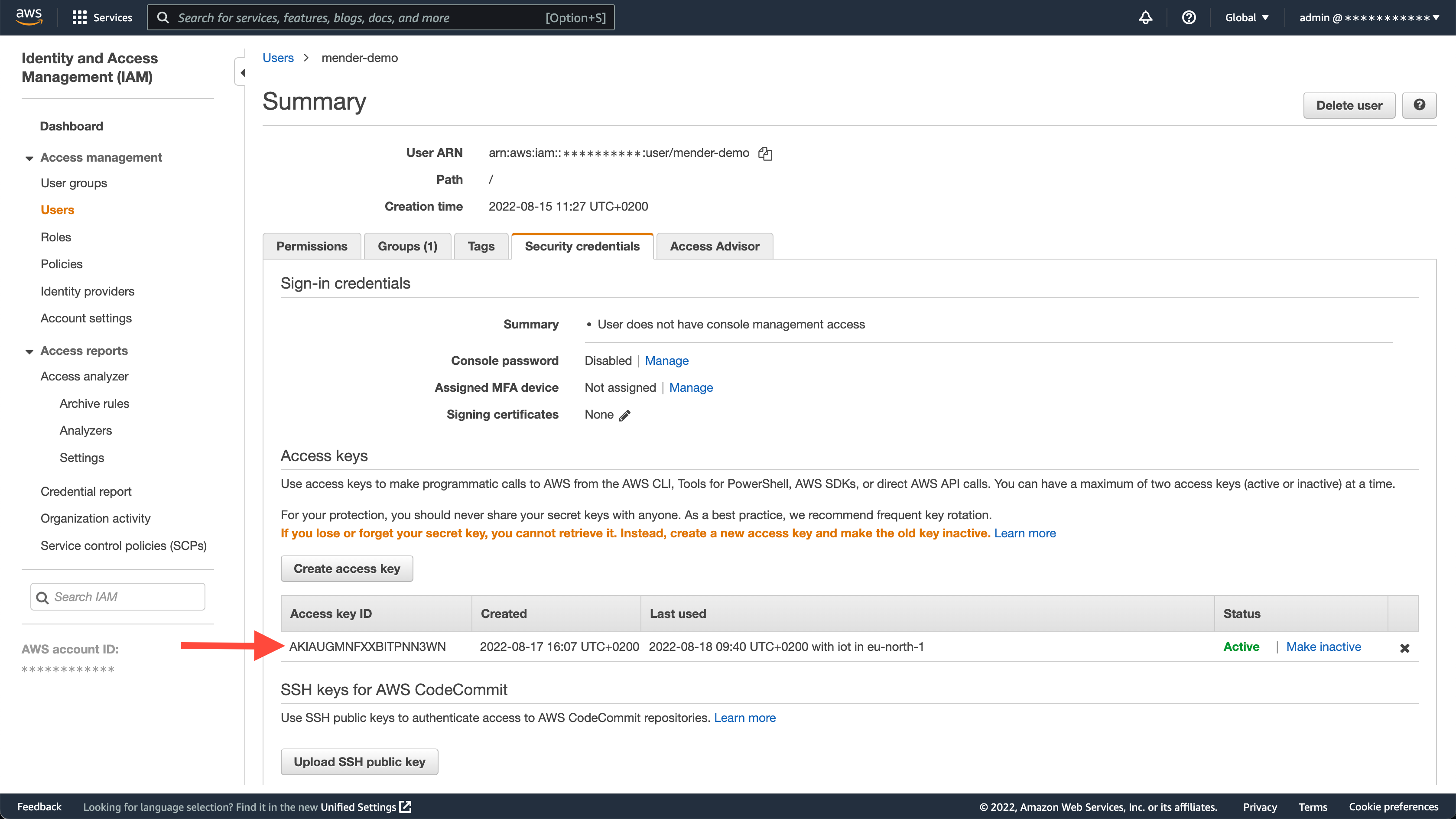Open the notifications bell
Image resolution: width=1456 pixels, height=819 pixels.
click(x=1145, y=17)
